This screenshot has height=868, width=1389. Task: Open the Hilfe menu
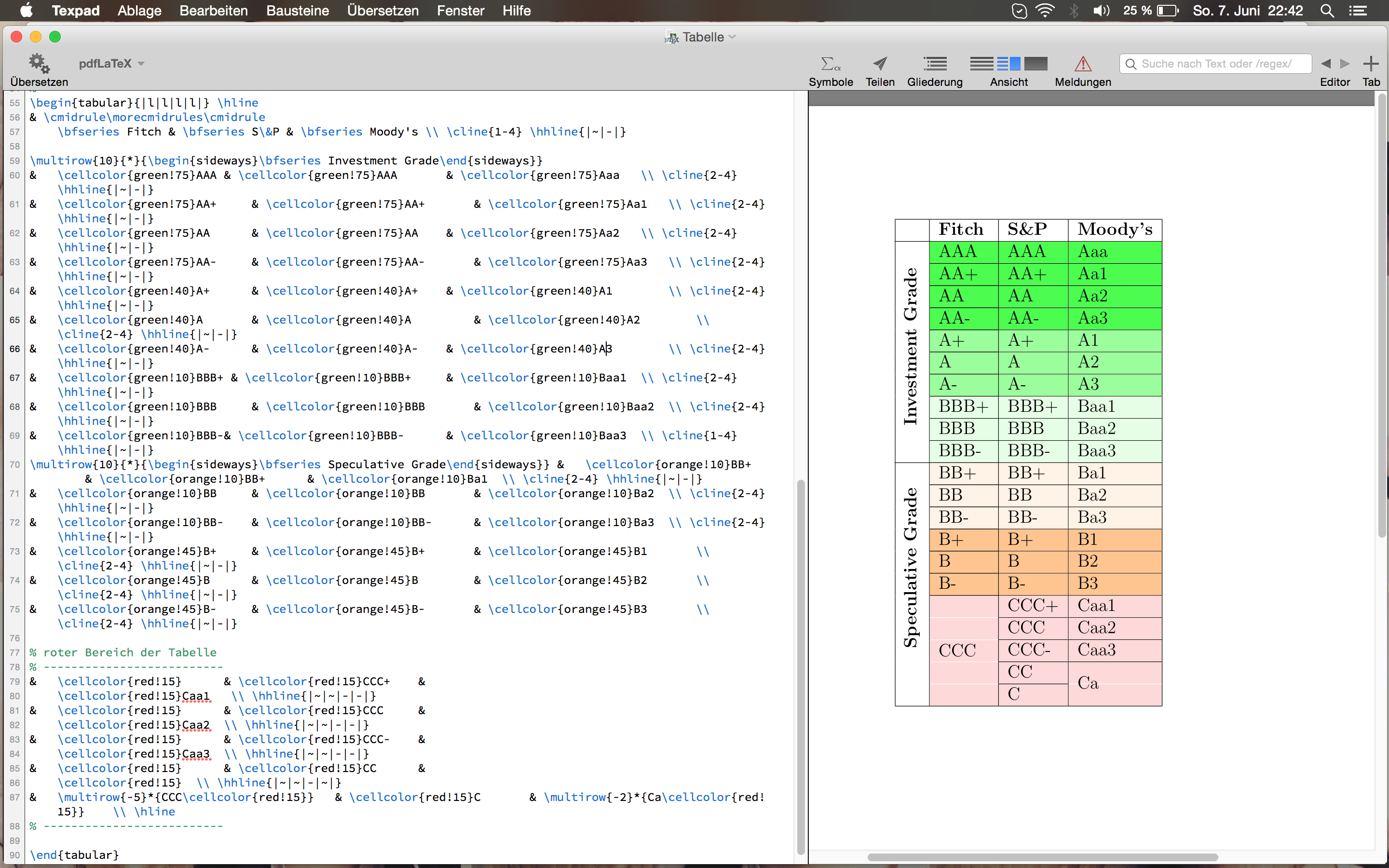pyautogui.click(x=517, y=10)
